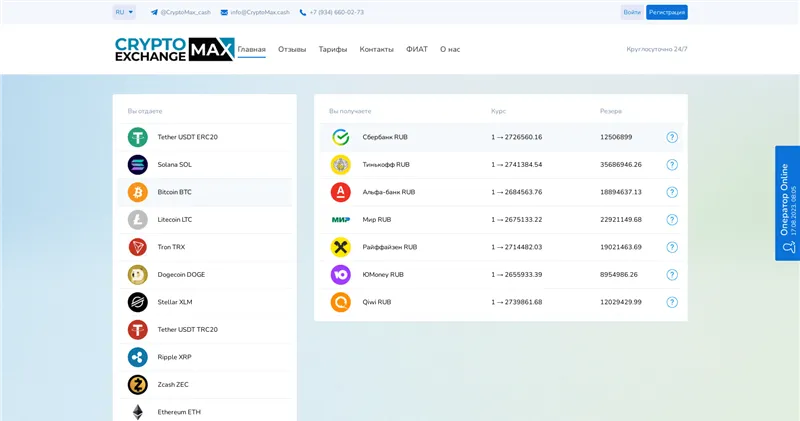Click the Войти login button
Viewport: 800px width, 421px height.
click(x=632, y=12)
